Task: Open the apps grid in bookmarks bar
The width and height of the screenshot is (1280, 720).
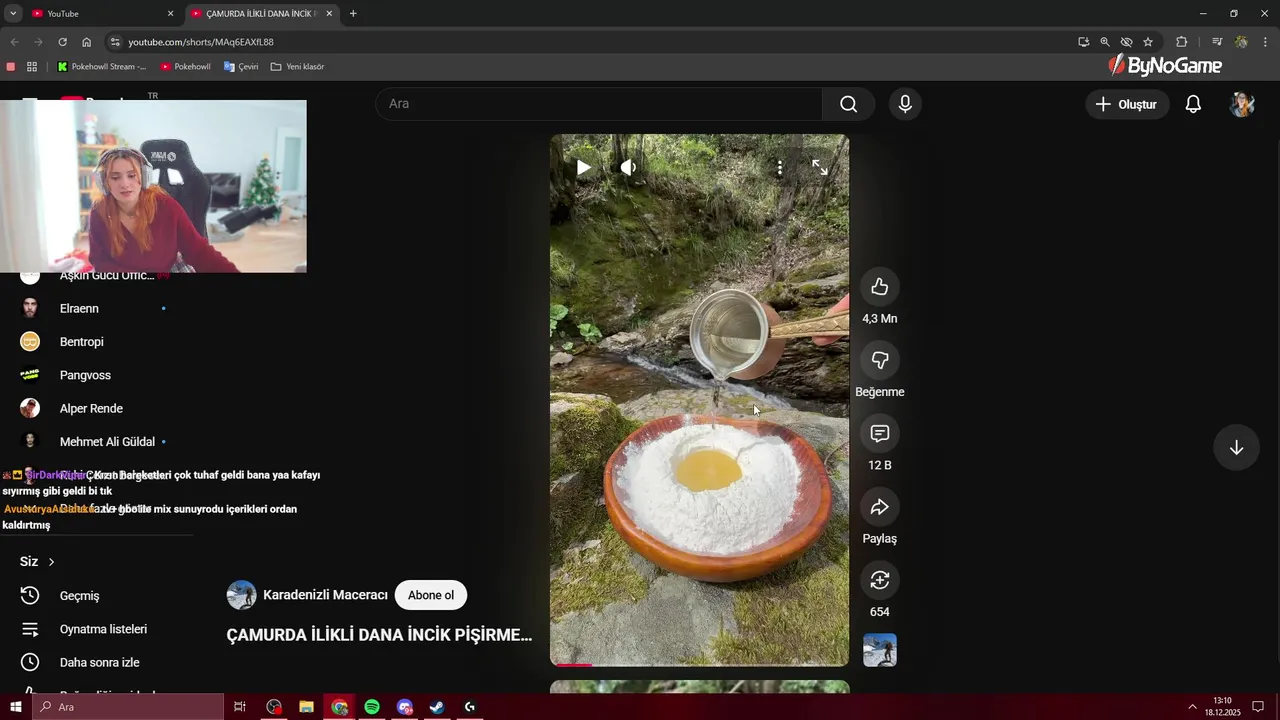Action: coord(32,67)
